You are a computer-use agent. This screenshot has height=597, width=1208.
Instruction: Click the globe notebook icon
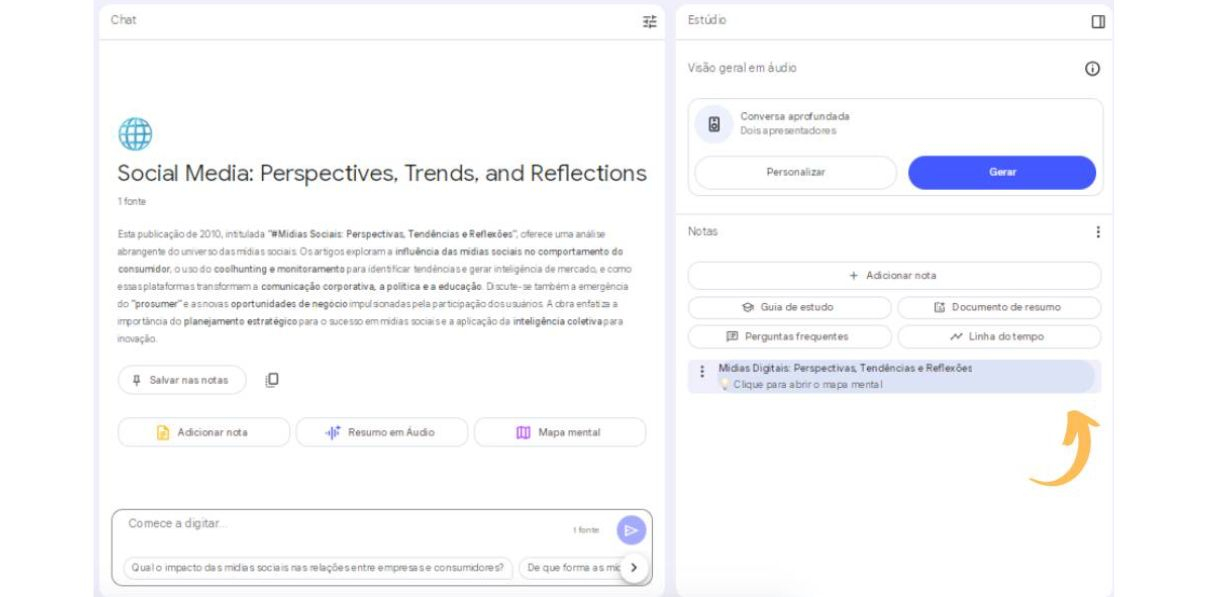(x=135, y=133)
